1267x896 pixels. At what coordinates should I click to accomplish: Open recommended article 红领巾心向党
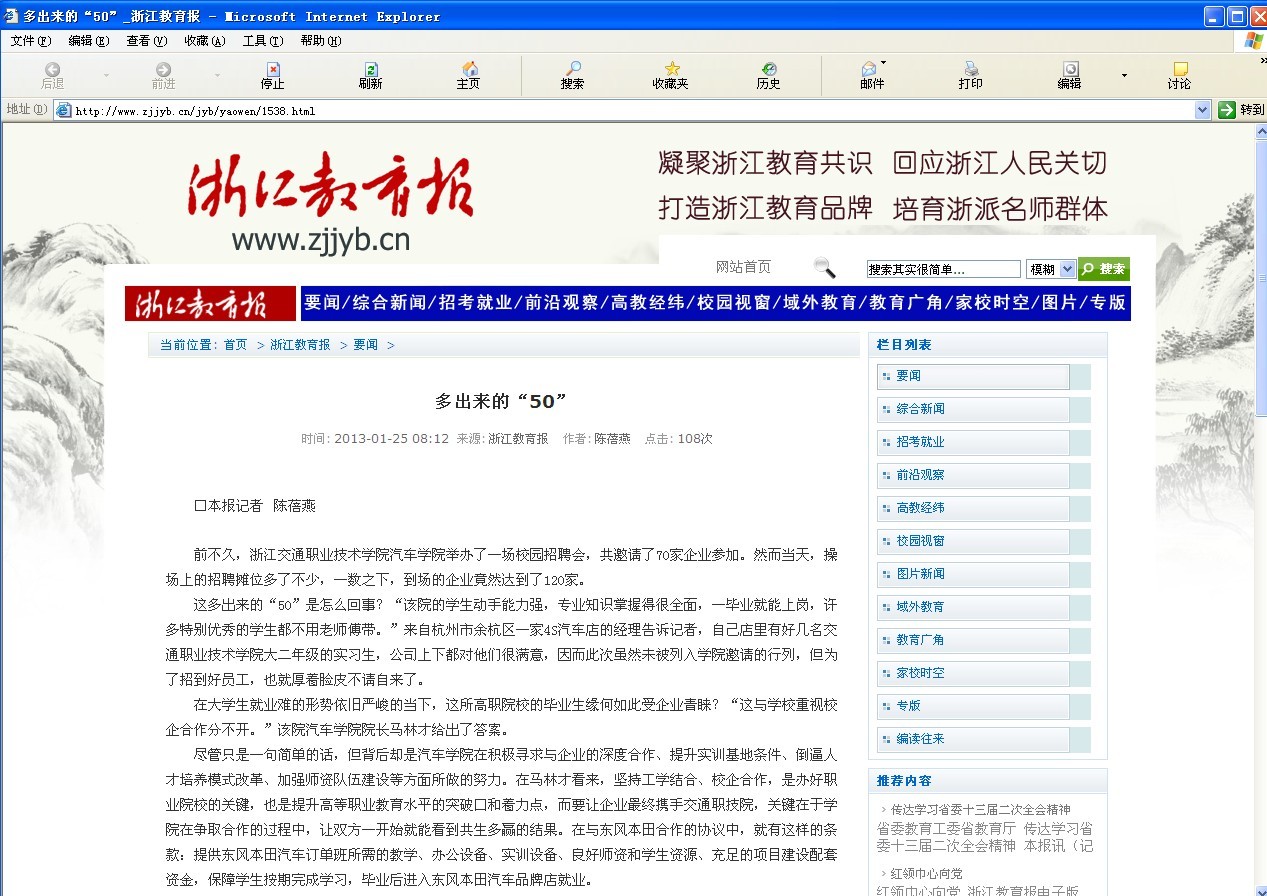coord(927,873)
